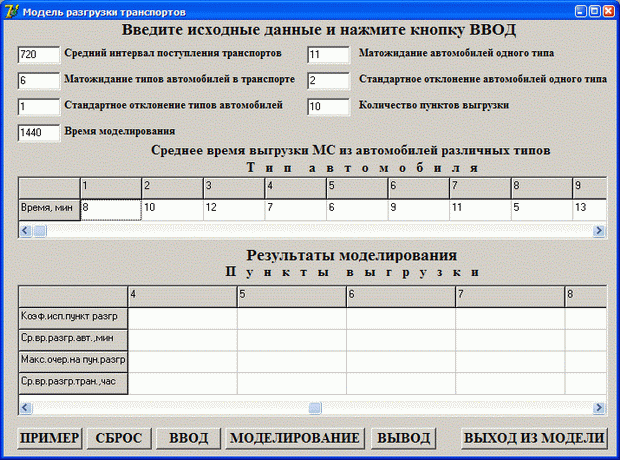This screenshot has width=620, height=460.
Task: Select time cell with value 6 for type 5
Action: 357,210
